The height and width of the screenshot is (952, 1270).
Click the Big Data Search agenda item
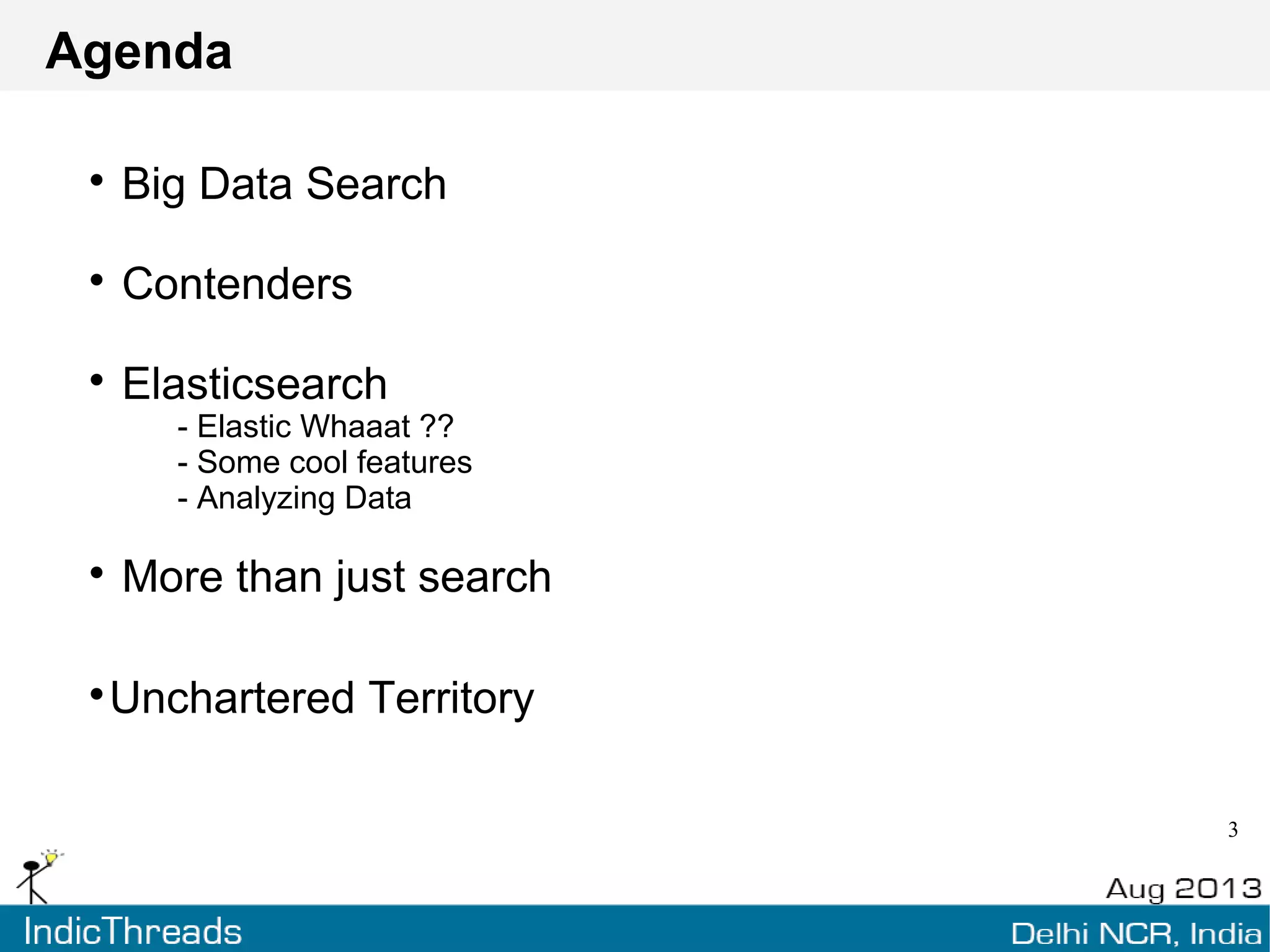tap(284, 184)
